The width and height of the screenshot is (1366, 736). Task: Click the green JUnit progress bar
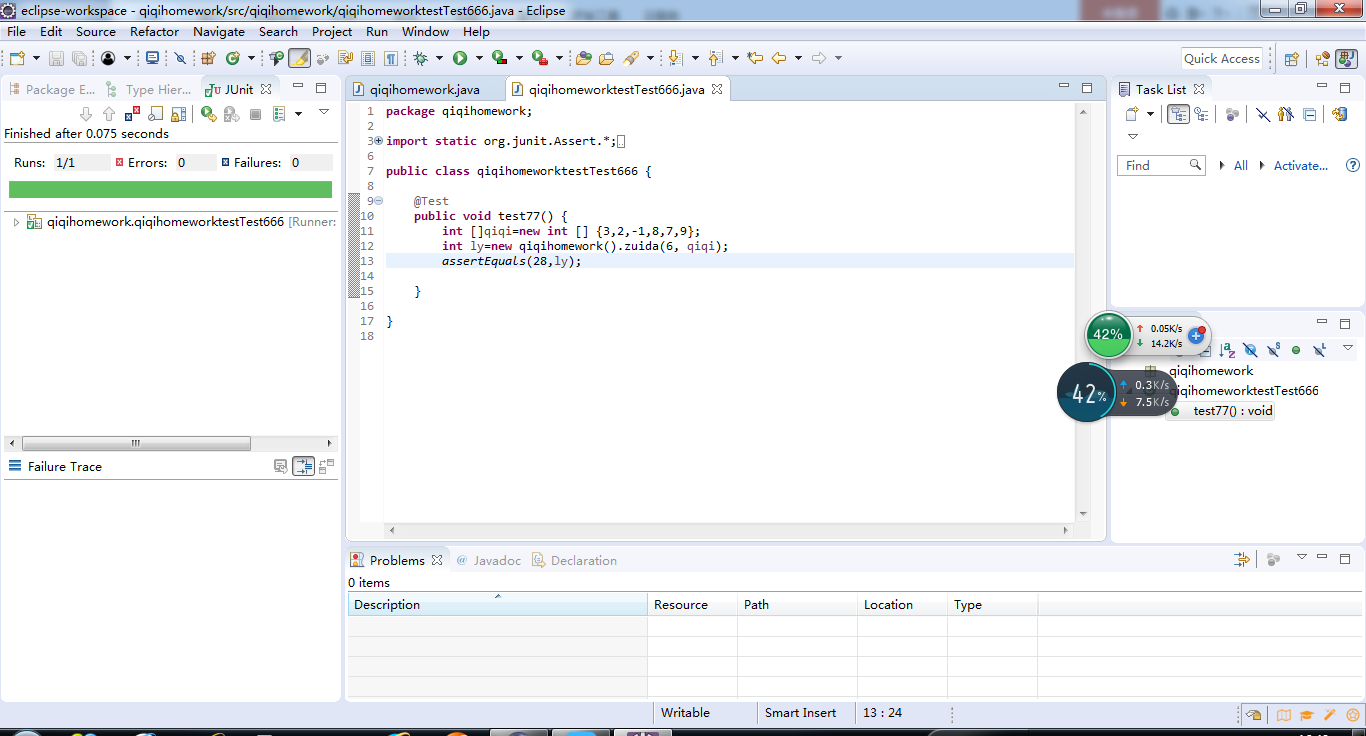[x=170, y=189]
